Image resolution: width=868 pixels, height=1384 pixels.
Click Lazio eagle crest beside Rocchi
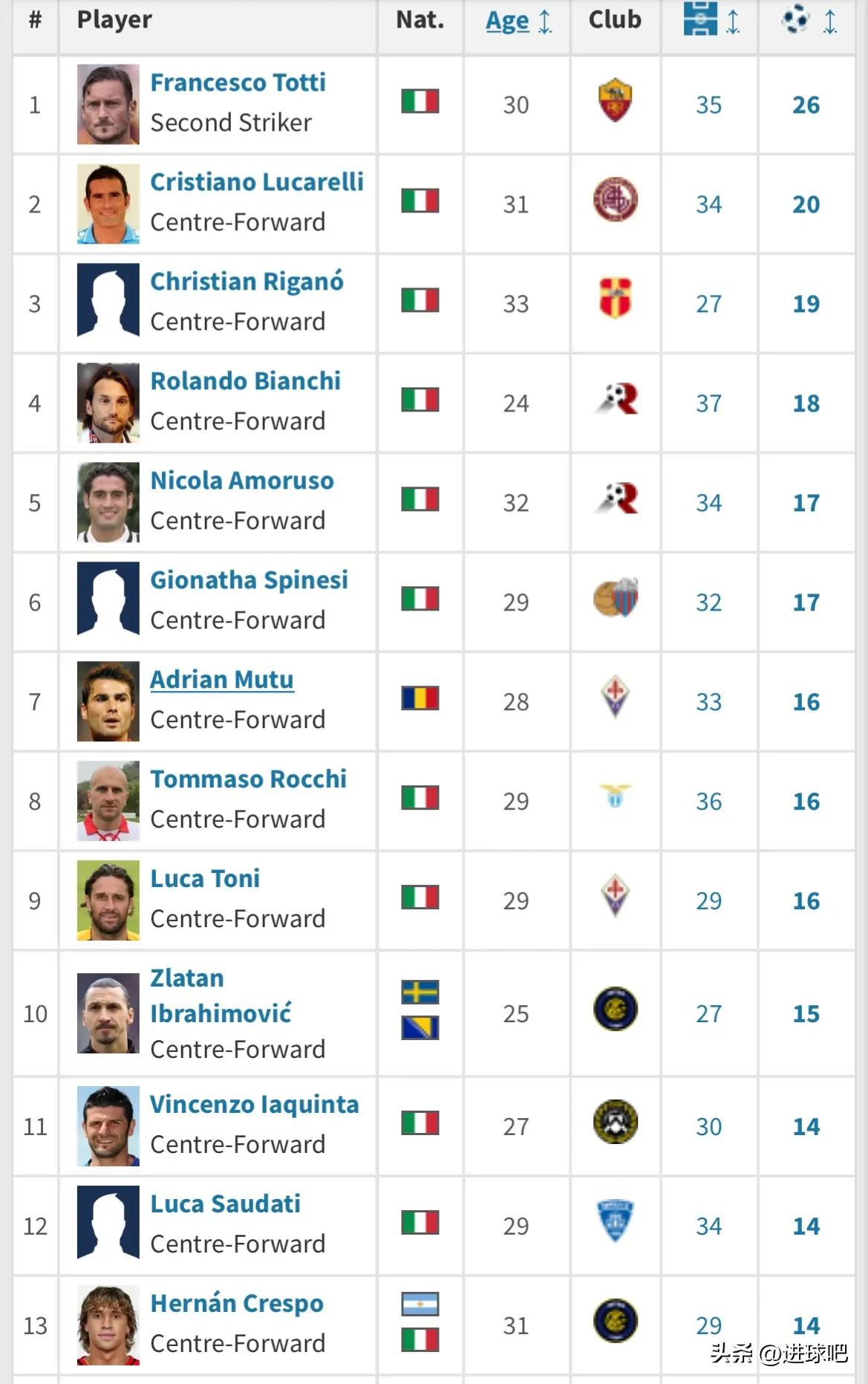point(615,796)
